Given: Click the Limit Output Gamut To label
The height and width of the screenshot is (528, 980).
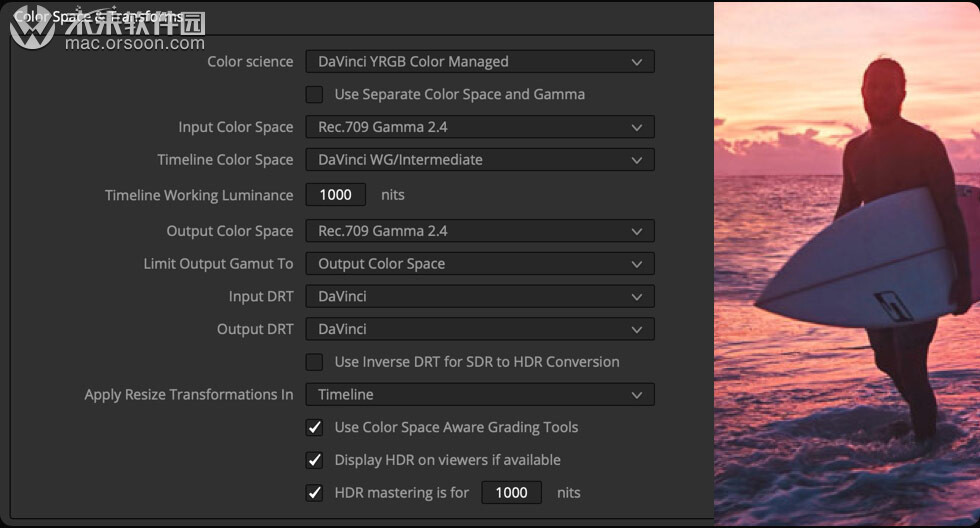Looking at the screenshot, I should [x=218, y=264].
